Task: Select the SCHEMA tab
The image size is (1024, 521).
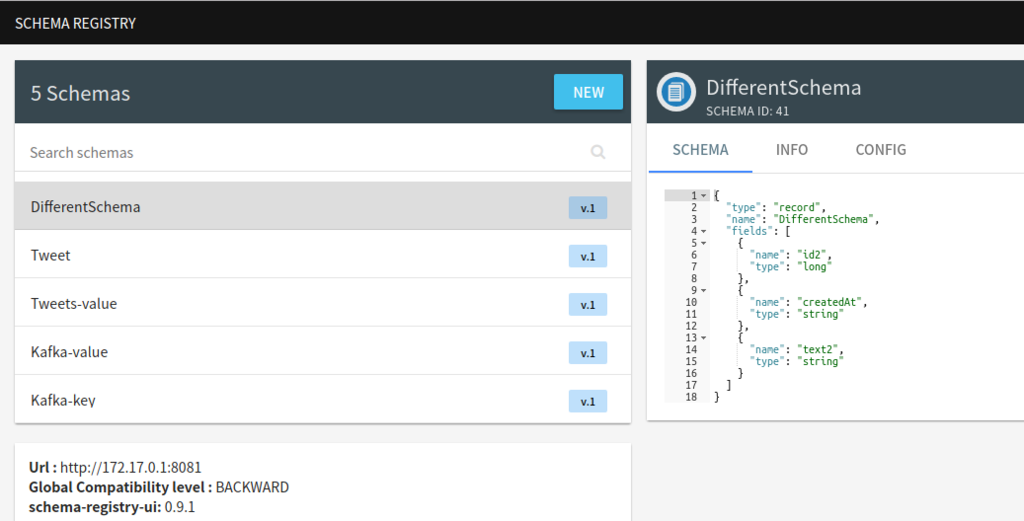Action: 700,150
